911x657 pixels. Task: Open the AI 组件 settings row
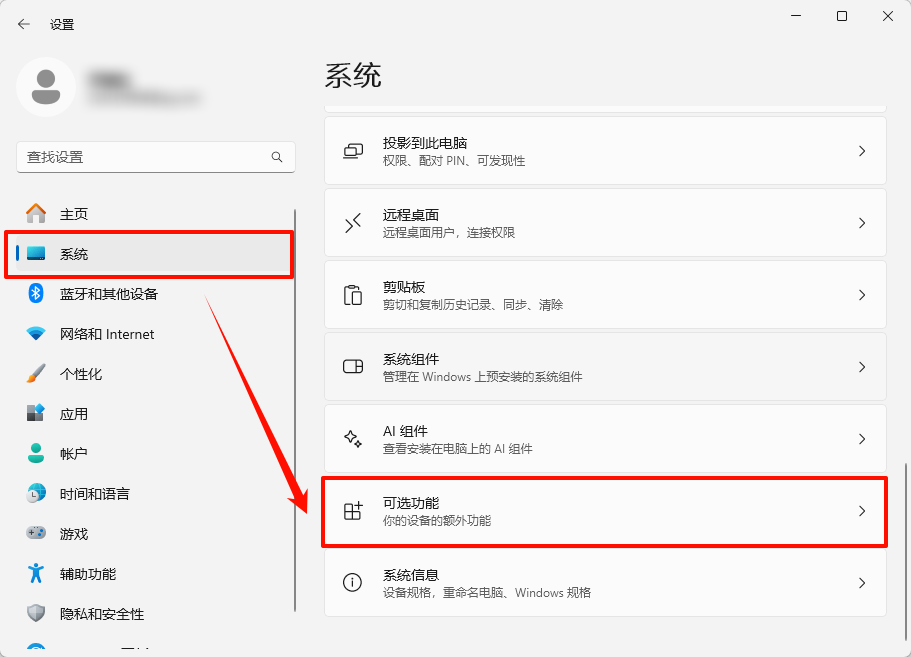pos(603,438)
